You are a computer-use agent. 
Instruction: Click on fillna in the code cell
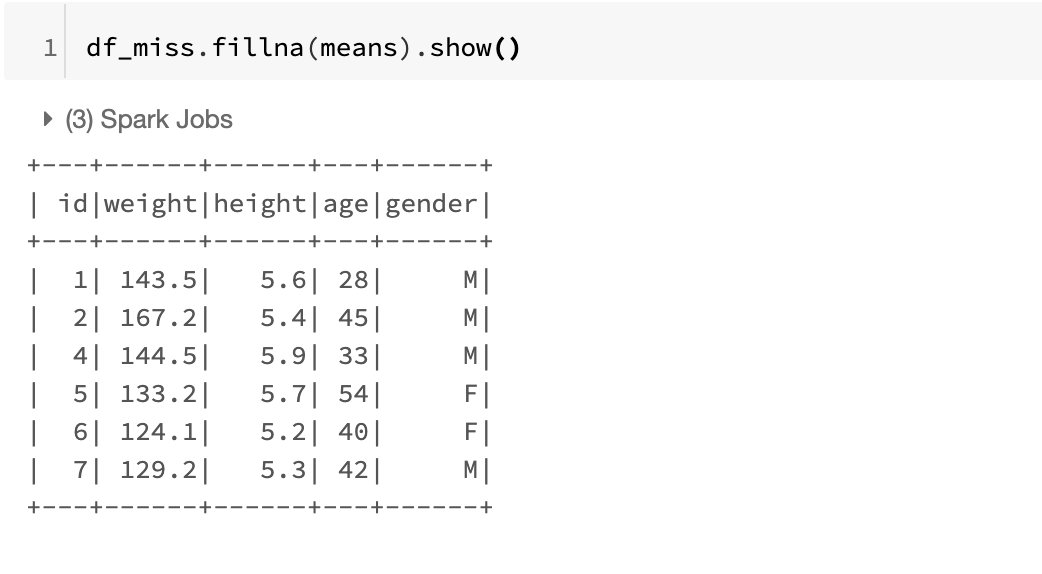click(x=258, y=48)
